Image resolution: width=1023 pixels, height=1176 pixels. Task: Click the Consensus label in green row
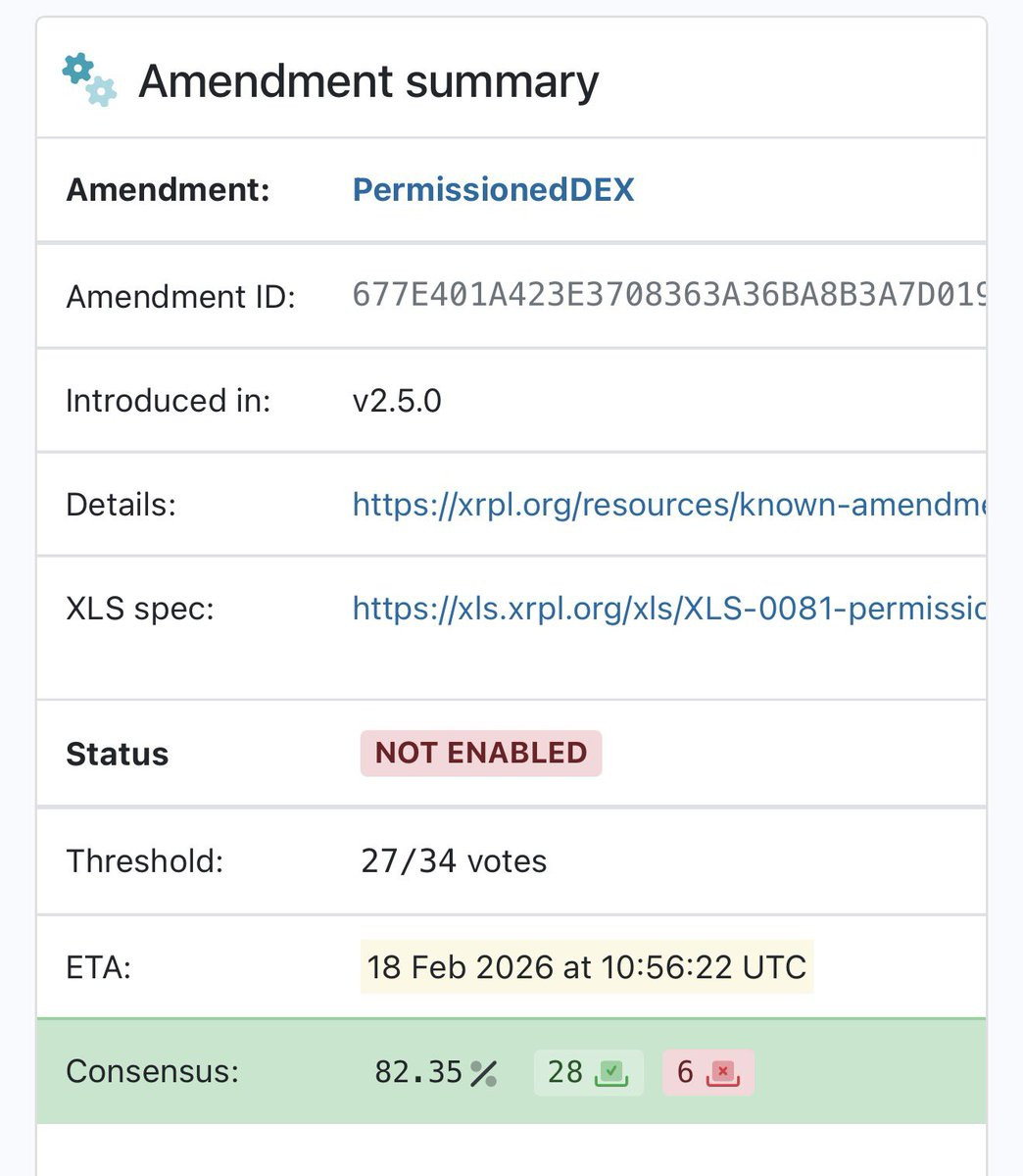(152, 1071)
